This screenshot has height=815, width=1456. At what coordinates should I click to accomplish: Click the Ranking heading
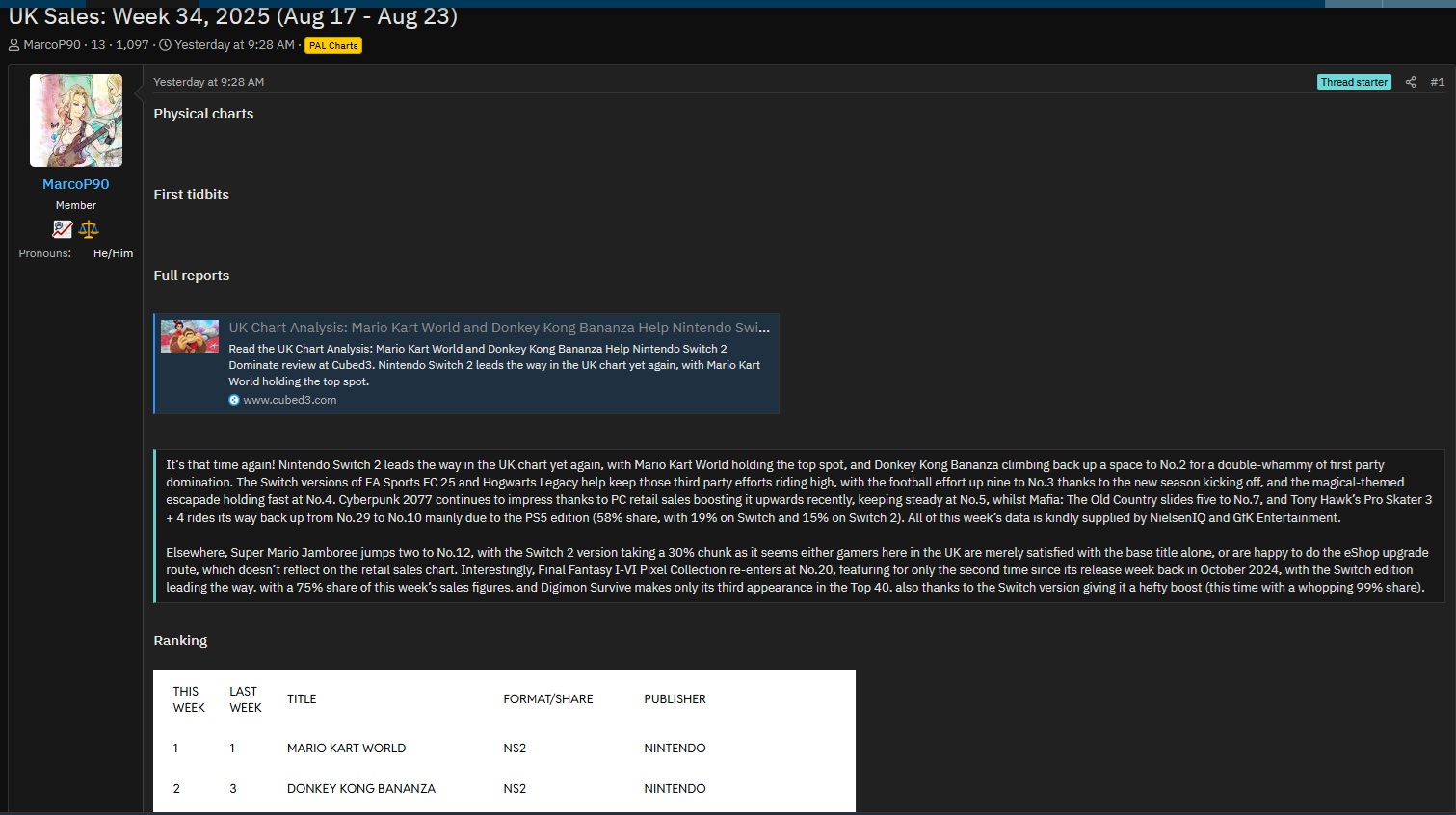click(x=180, y=641)
